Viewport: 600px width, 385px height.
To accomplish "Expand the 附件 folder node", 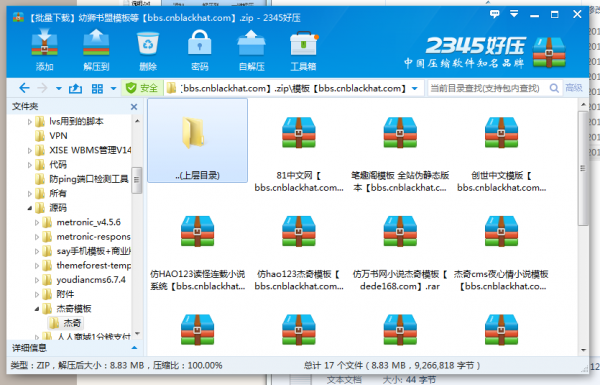I will (x=37, y=294).
